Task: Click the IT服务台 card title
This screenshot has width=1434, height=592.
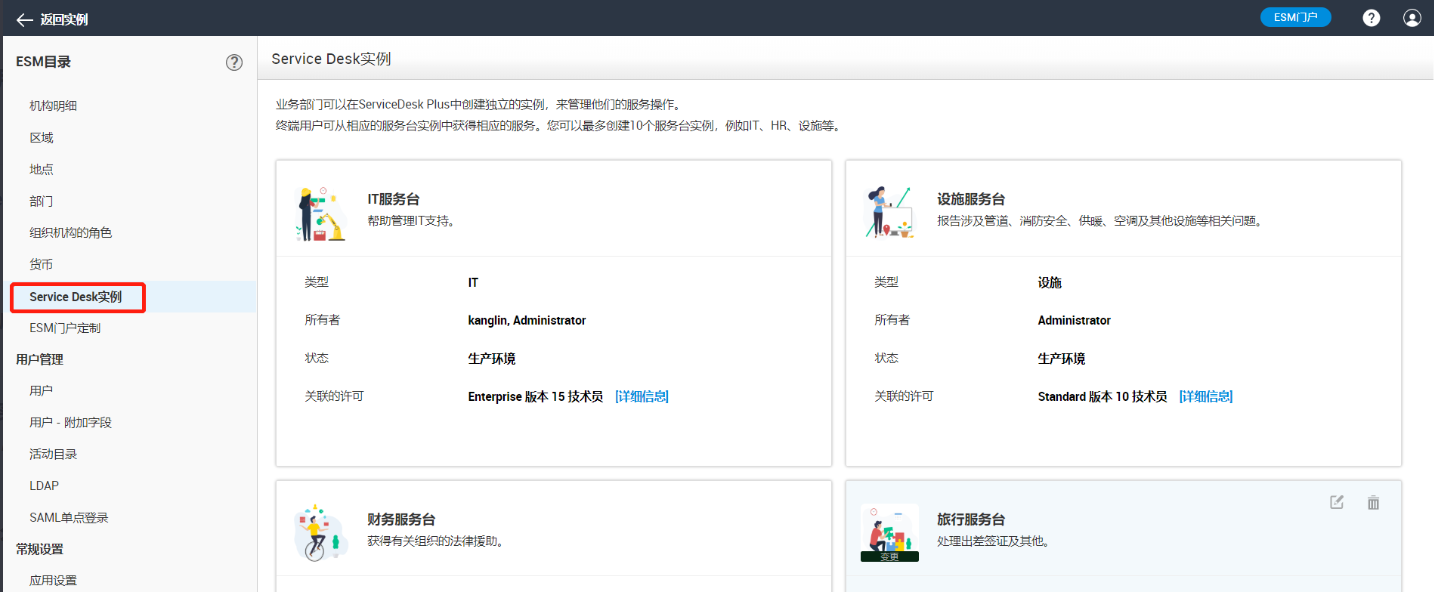Action: point(394,200)
